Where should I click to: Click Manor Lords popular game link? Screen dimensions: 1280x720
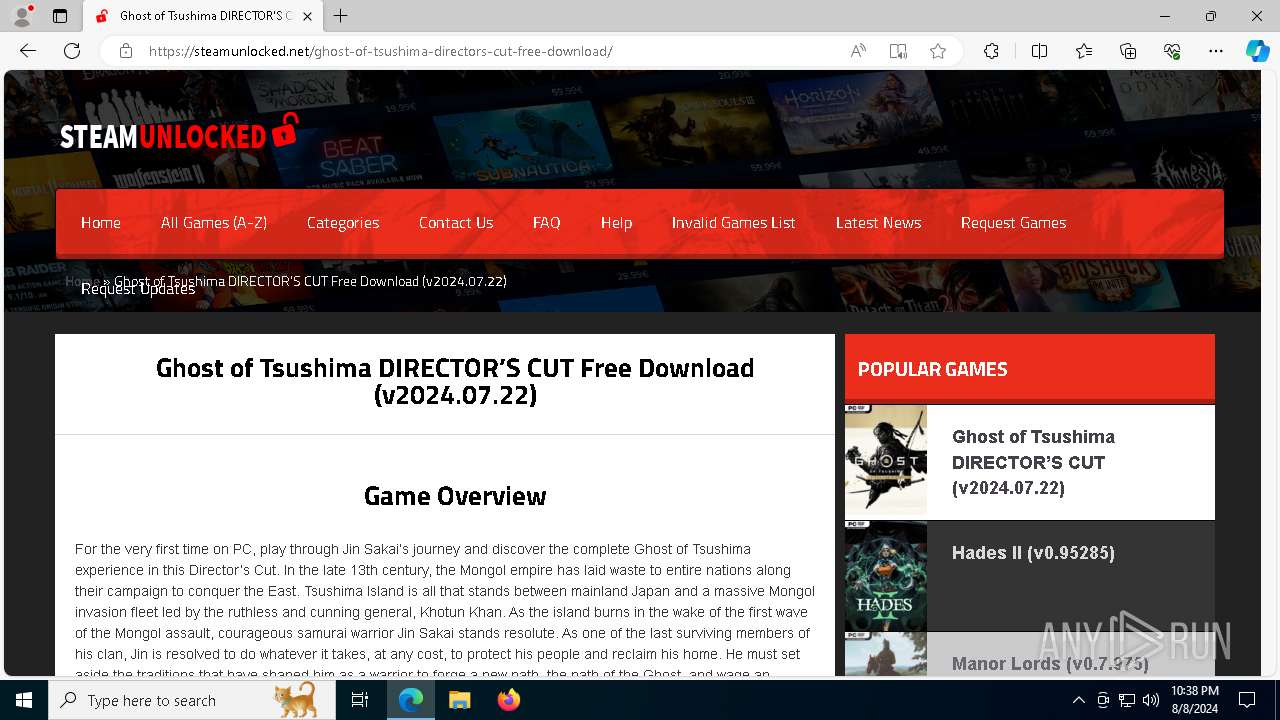[x=1050, y=663]
